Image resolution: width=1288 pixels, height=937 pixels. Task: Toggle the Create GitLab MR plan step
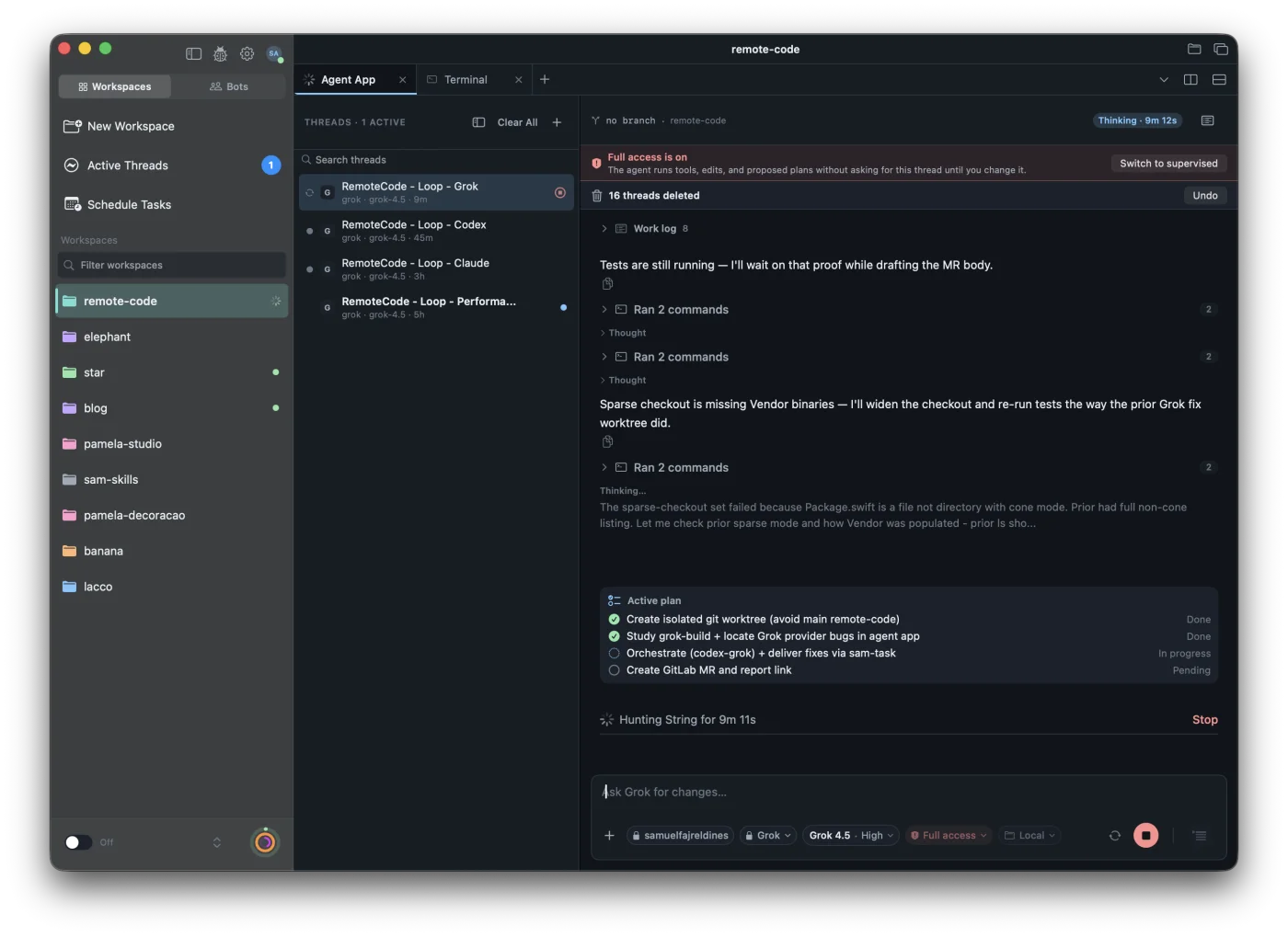[615, 670]
